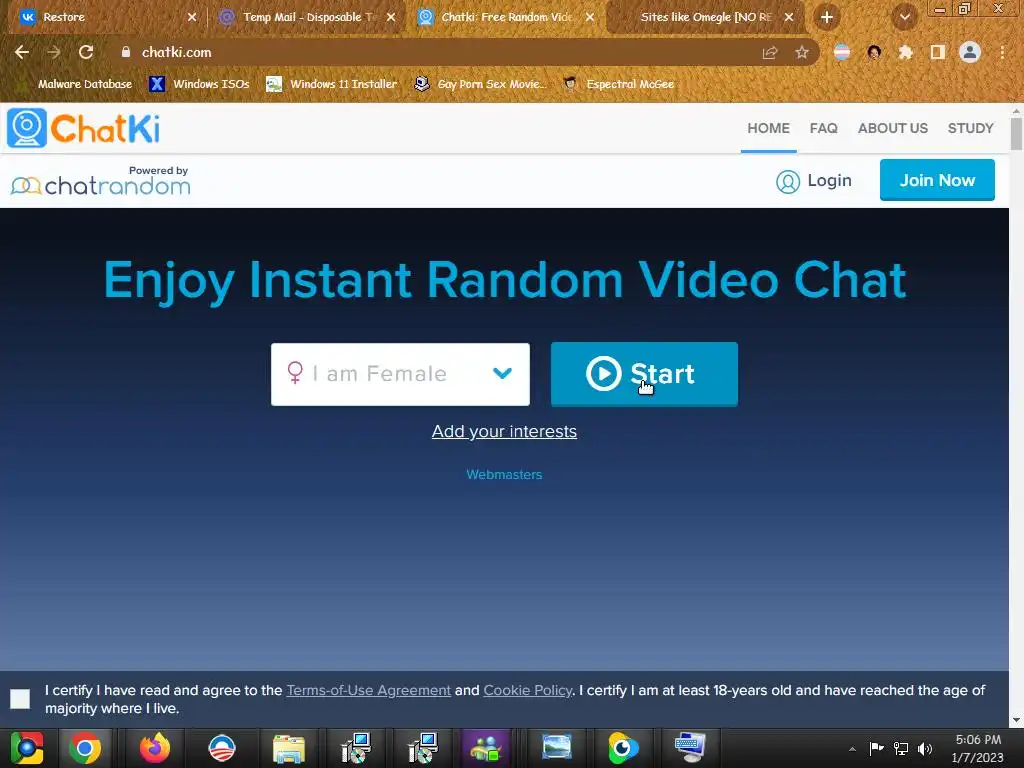Click the scrollbar down arrow

pyautogui.click(x=1016, y=720)
